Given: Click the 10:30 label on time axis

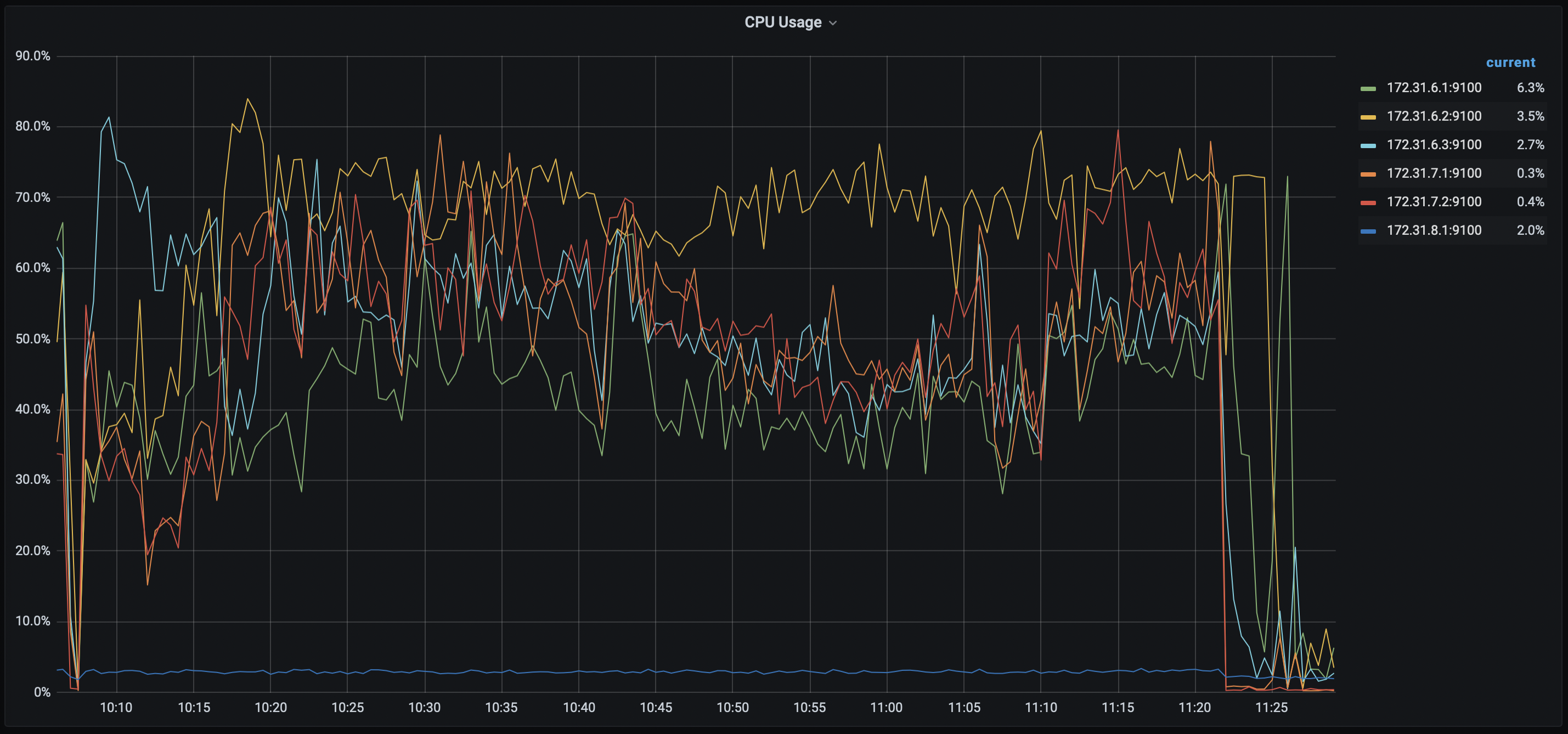Looking at the screenshot, I should point(424,707).
